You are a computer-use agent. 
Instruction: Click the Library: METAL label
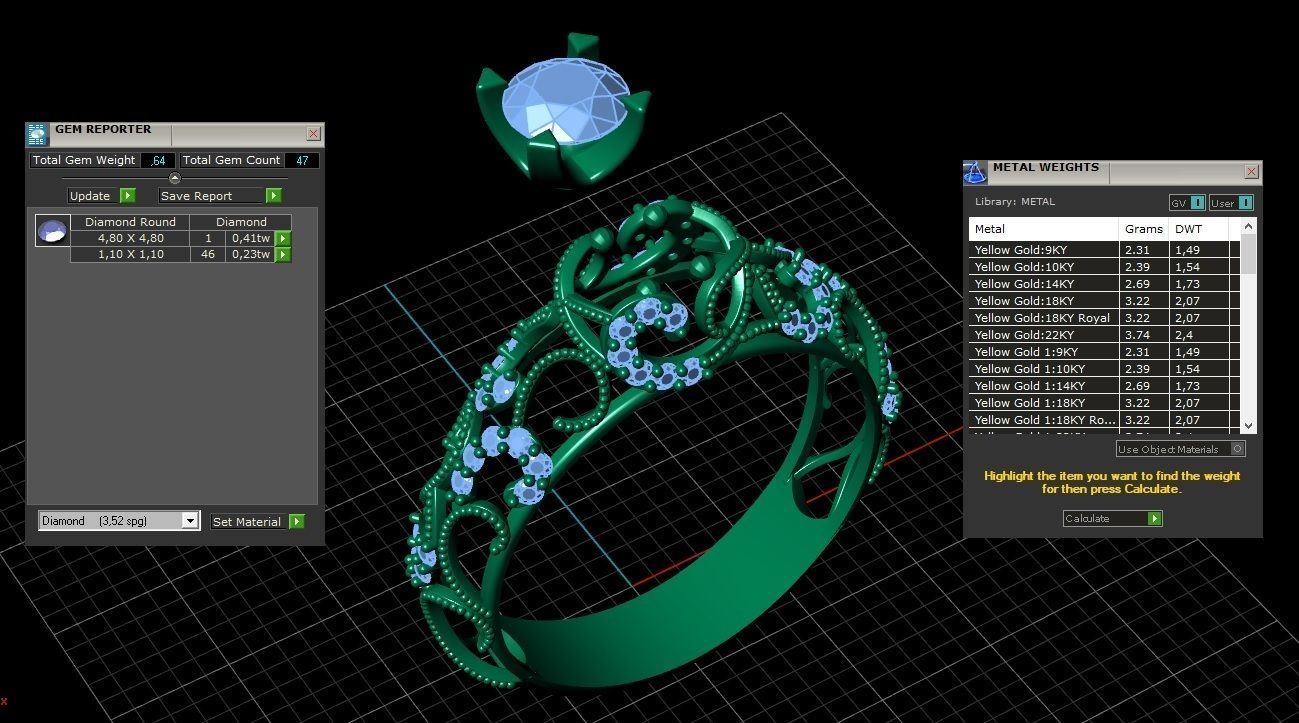pos(1014,202)
